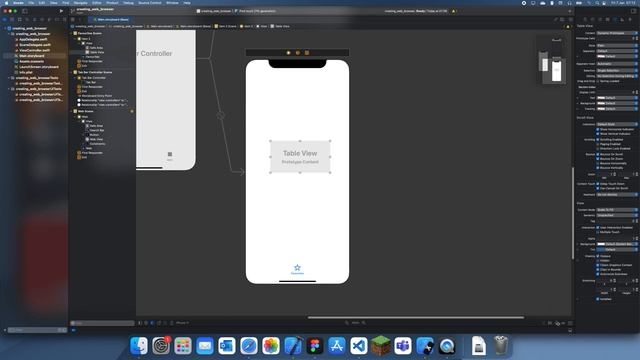
Task: Click the segue circle icon on connector
Action: coord(221,116)
